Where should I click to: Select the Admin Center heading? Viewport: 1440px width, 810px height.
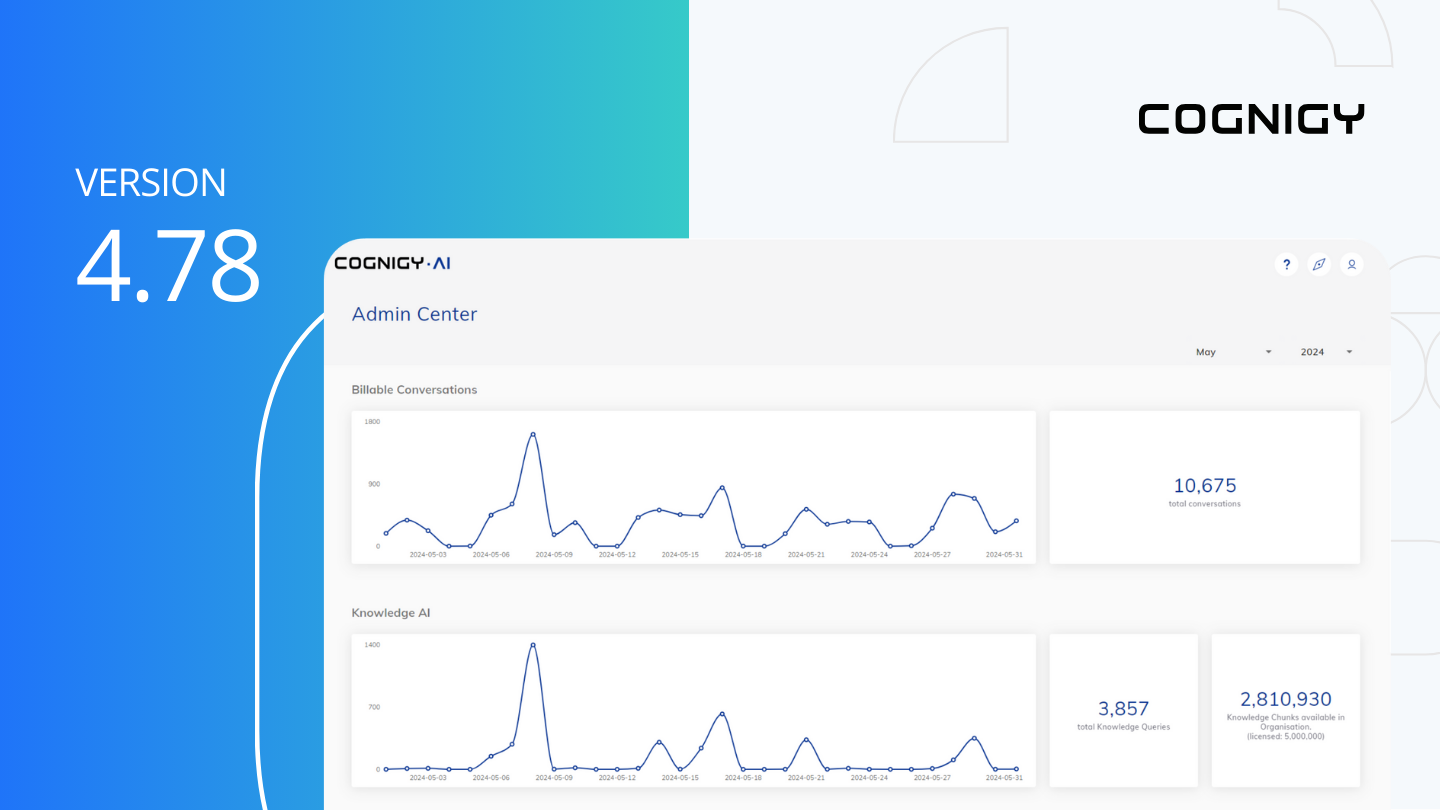point(414,314)
